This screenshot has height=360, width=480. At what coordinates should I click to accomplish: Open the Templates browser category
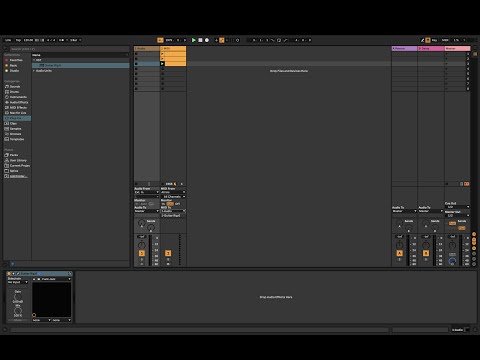pos(17,139)
